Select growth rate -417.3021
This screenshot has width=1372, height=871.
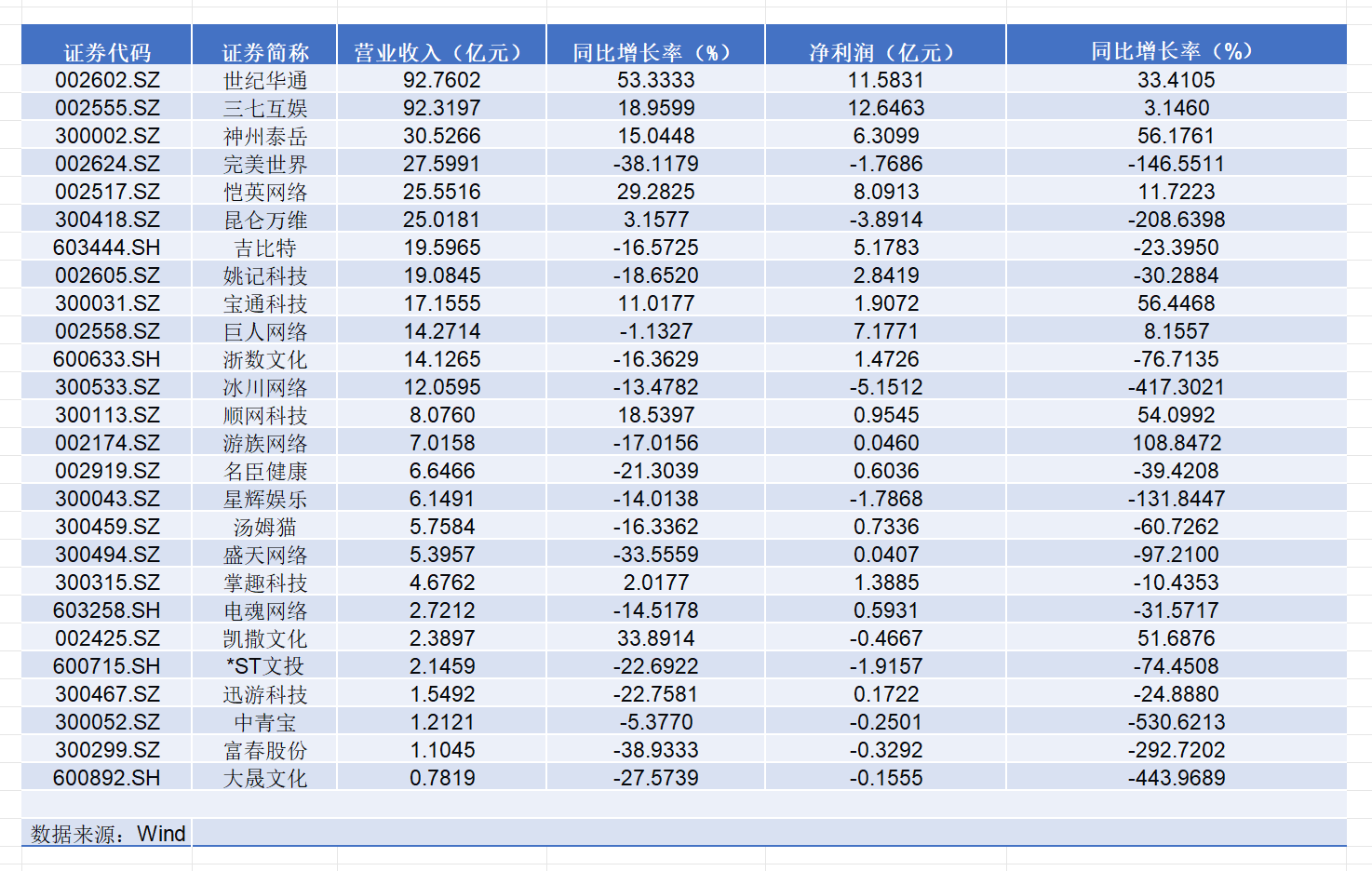(x=1177, y=387)
